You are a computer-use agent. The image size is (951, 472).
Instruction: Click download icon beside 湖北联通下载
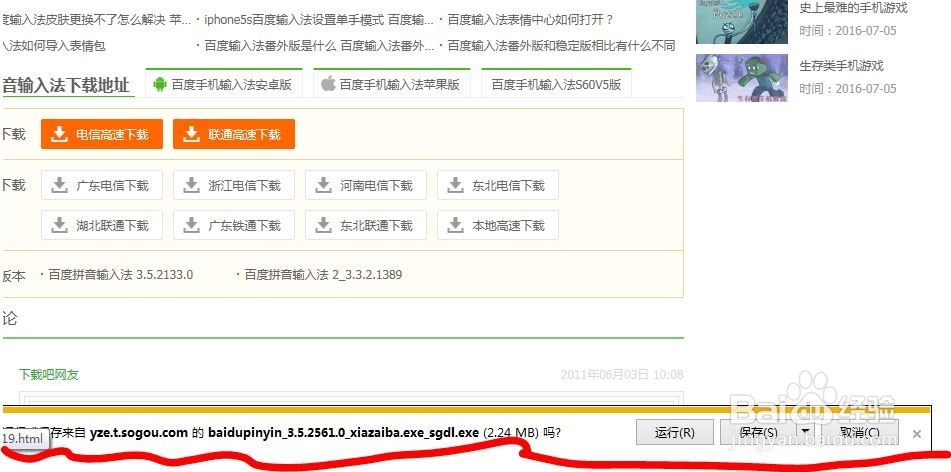59,225
